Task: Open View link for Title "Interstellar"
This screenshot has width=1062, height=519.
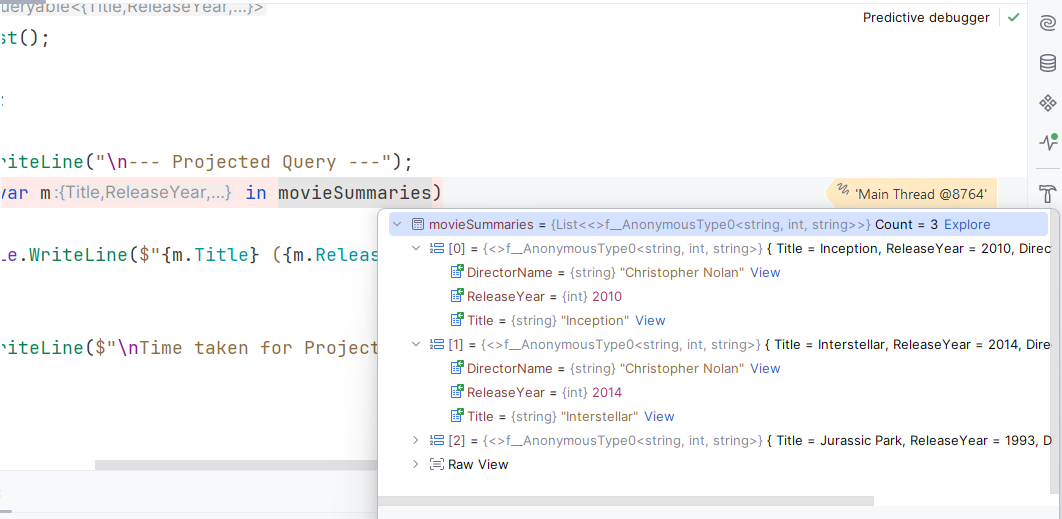Action: [659, 417]
